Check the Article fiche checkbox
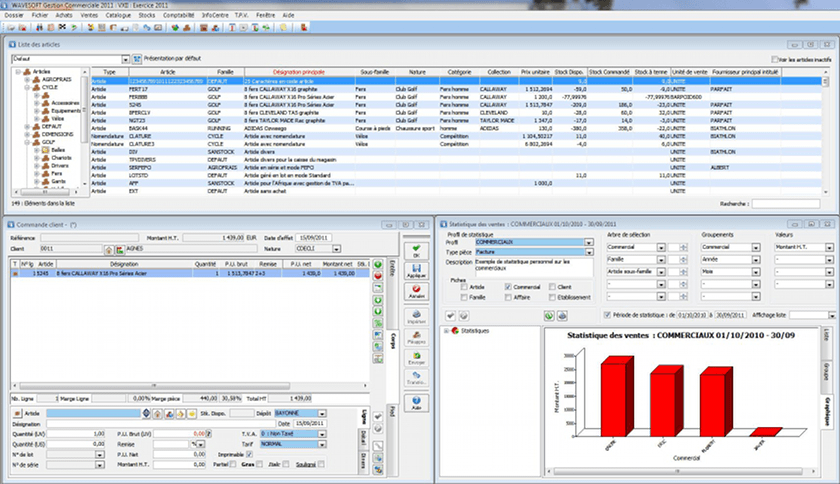This screenshot has width=840, height=484. click(464, 287)
